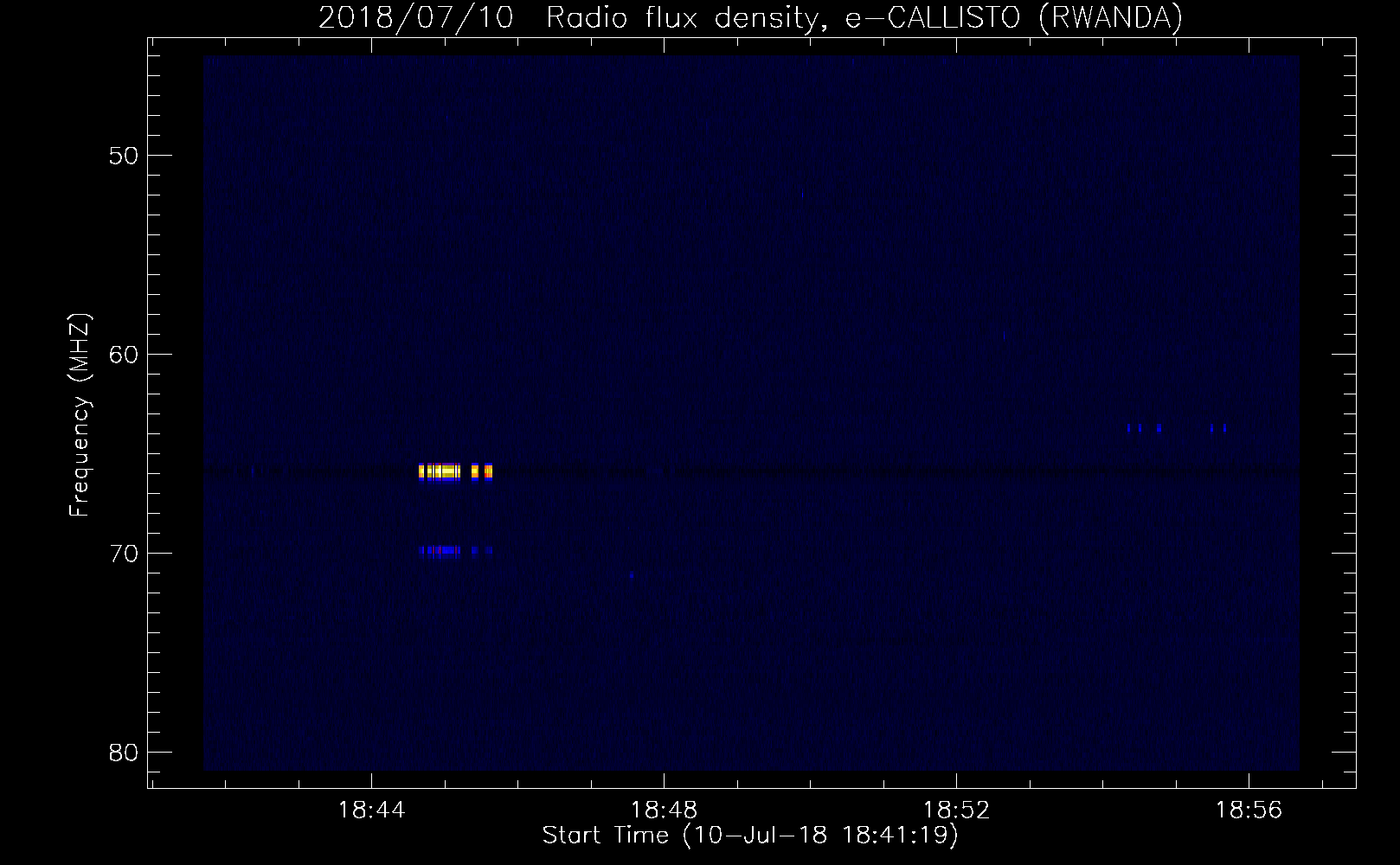The height and width of the screenshot is (865, 1400).
Task: Click the bright yellow burst near 66 MHz
Action: point(455,471)
